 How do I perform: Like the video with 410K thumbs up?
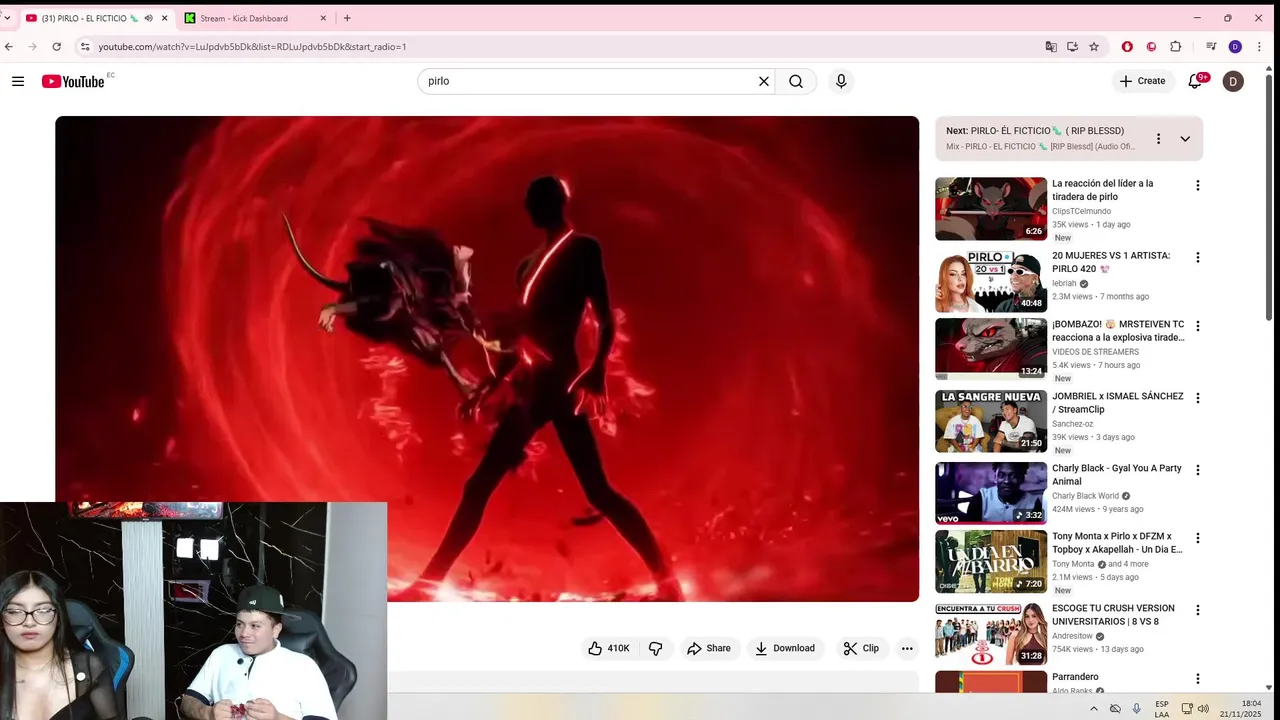[x=609, y=648]
